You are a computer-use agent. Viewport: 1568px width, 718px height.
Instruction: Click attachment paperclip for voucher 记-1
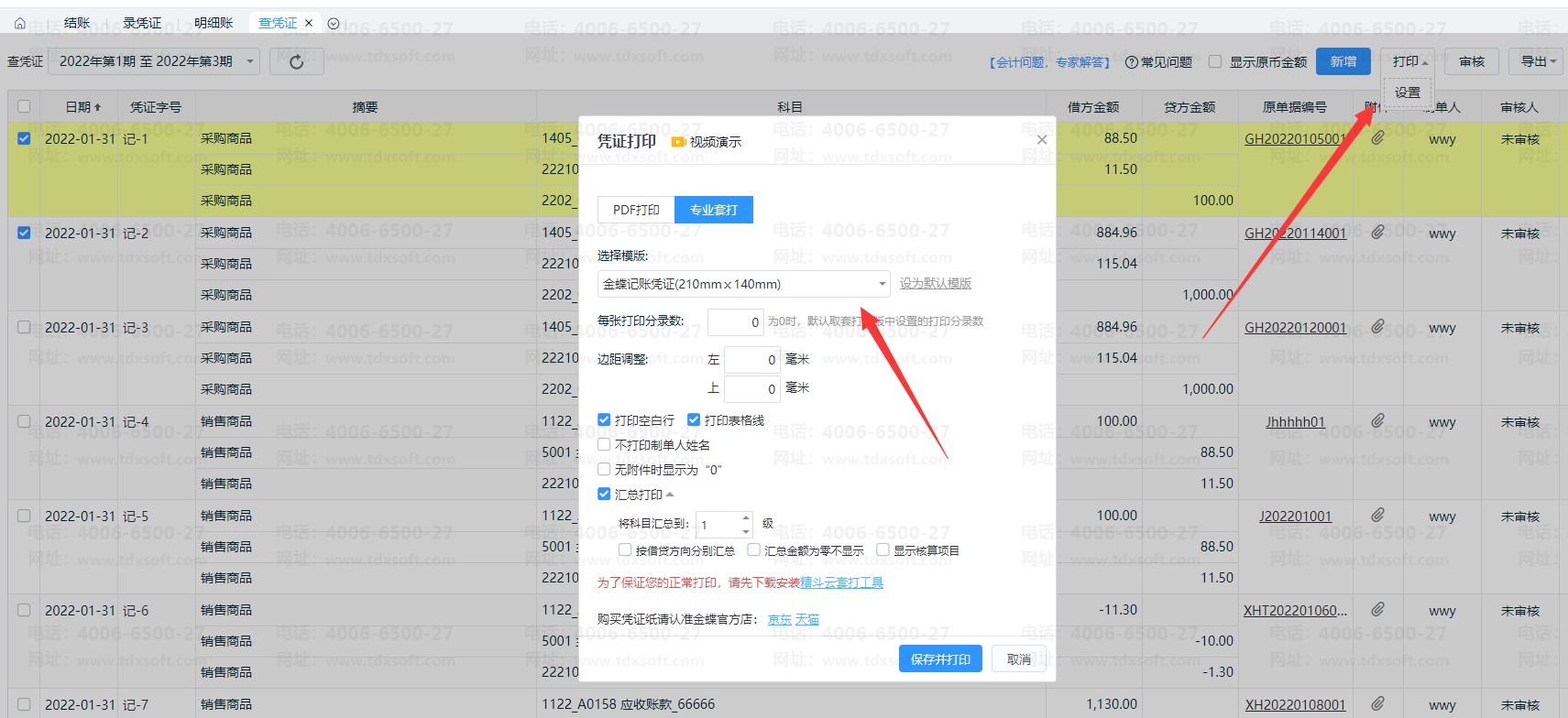tap(1377, 138)
